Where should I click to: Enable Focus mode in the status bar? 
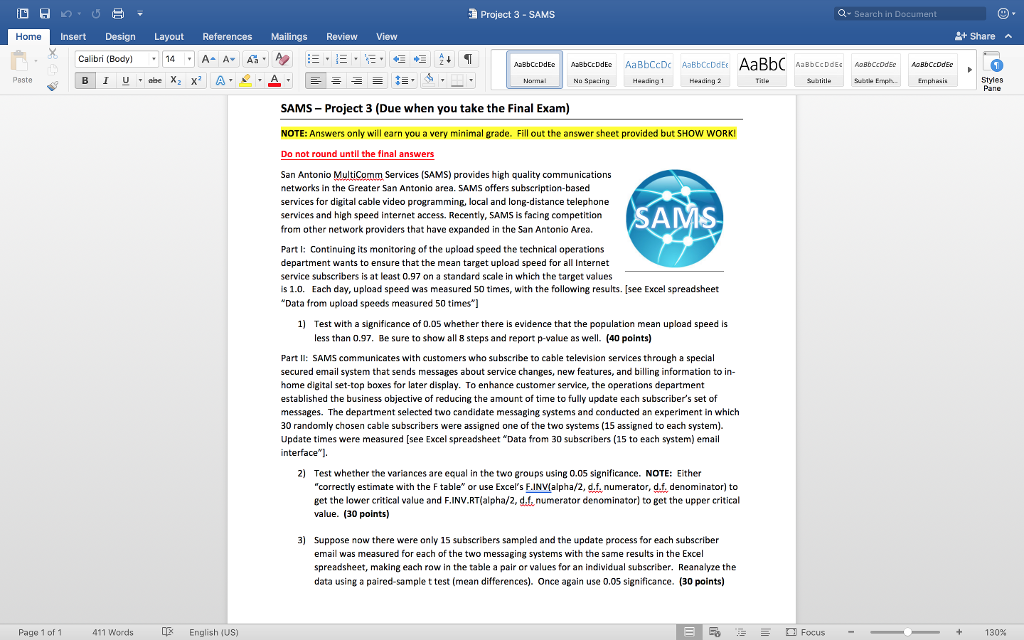coord(807,632)
